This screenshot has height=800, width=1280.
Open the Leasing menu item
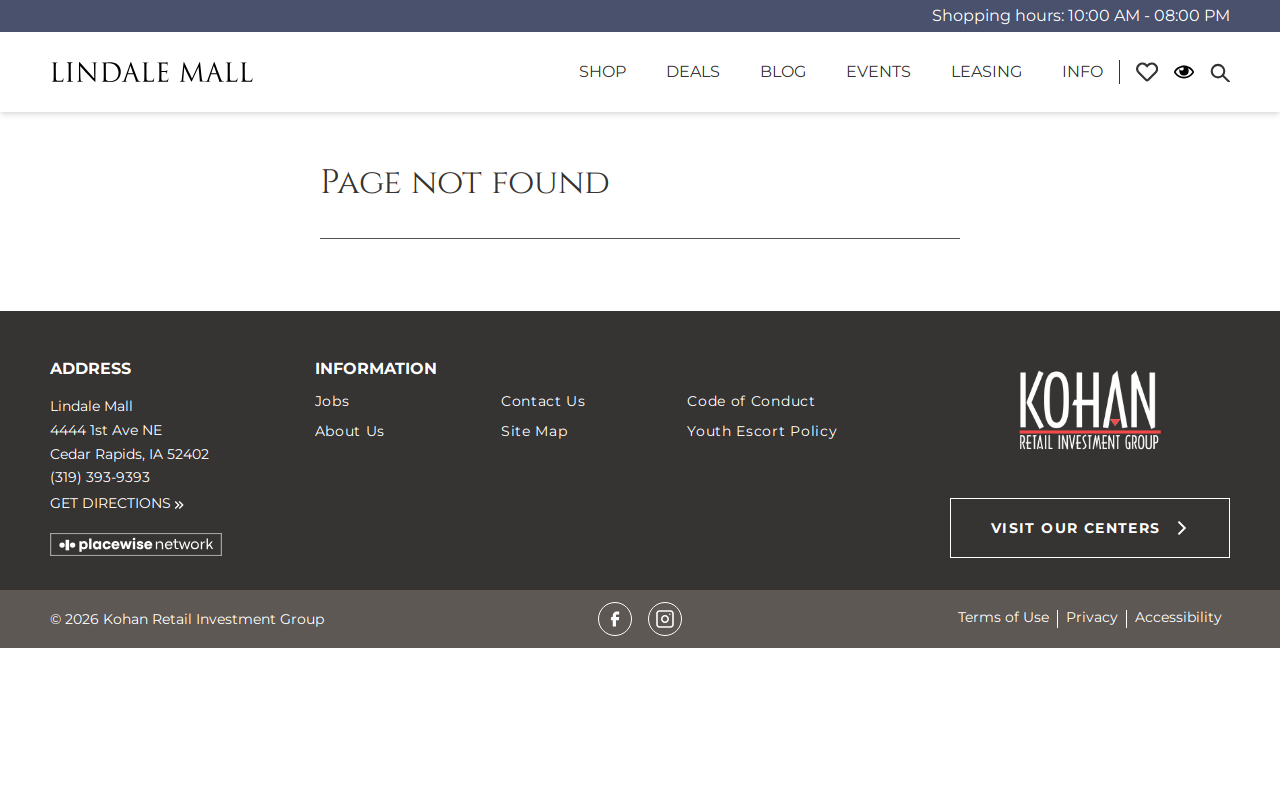(x=986, y=72)
